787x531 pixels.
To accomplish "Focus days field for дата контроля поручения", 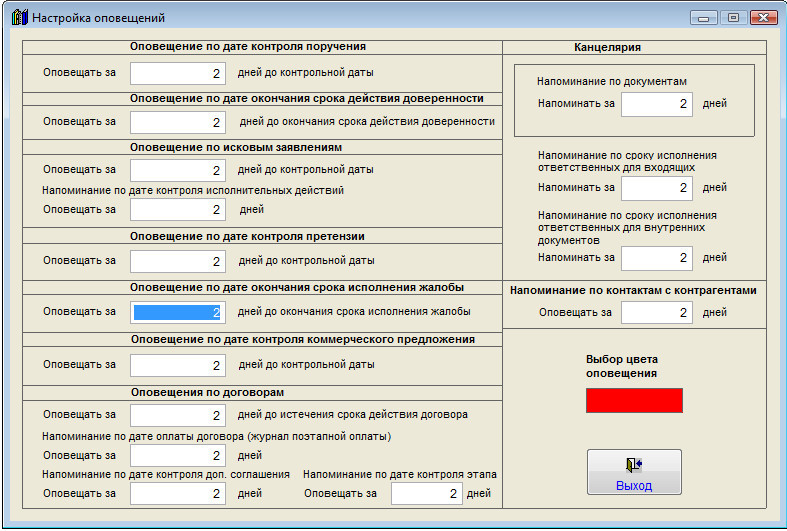I will click(x=178, y=73).
